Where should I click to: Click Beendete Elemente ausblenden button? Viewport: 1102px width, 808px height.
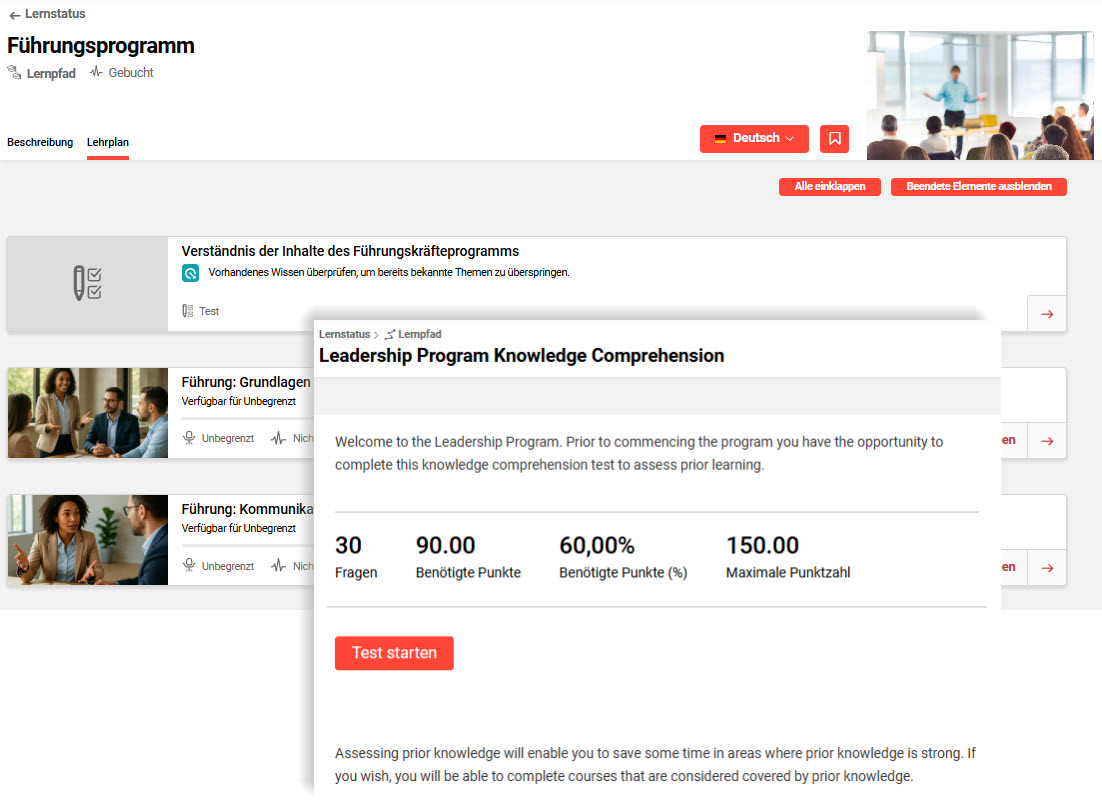pos(978,187)
